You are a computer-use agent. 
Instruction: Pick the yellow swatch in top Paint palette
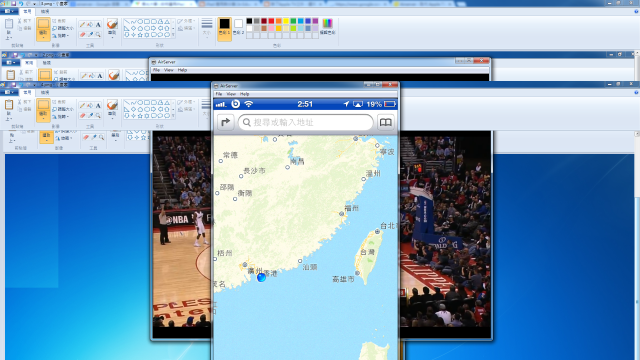click(286, 21)
